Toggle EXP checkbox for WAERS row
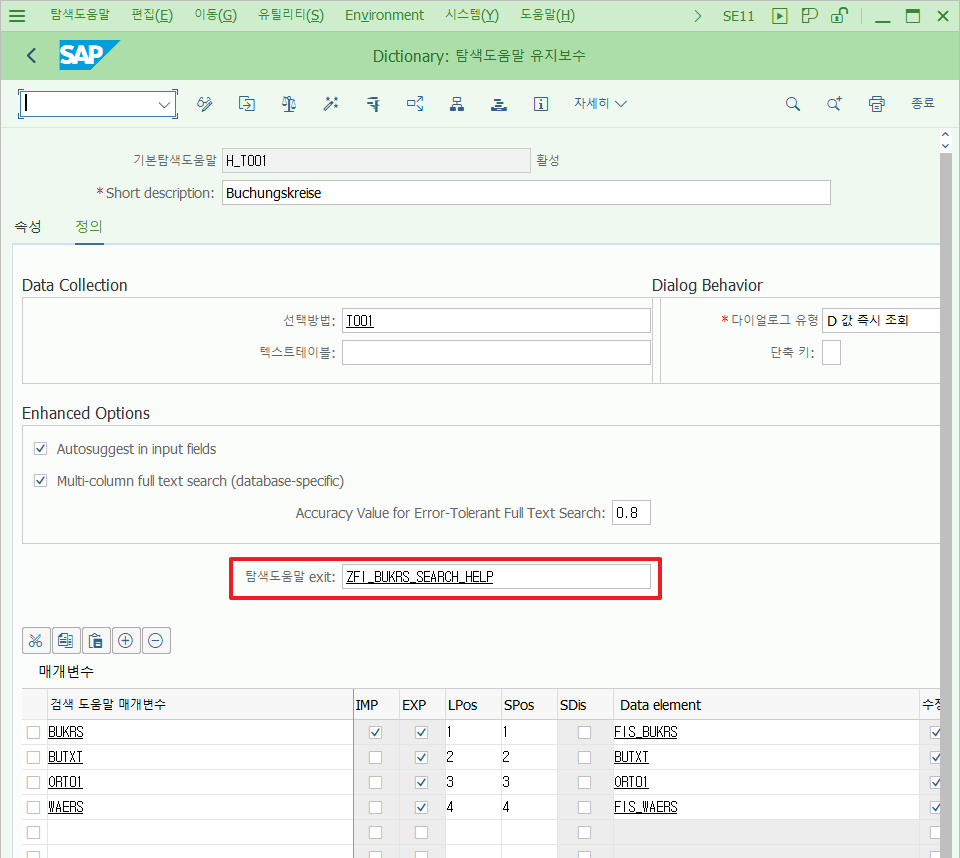The height and width of the screenshot is (858, 960). click(421, 807)
